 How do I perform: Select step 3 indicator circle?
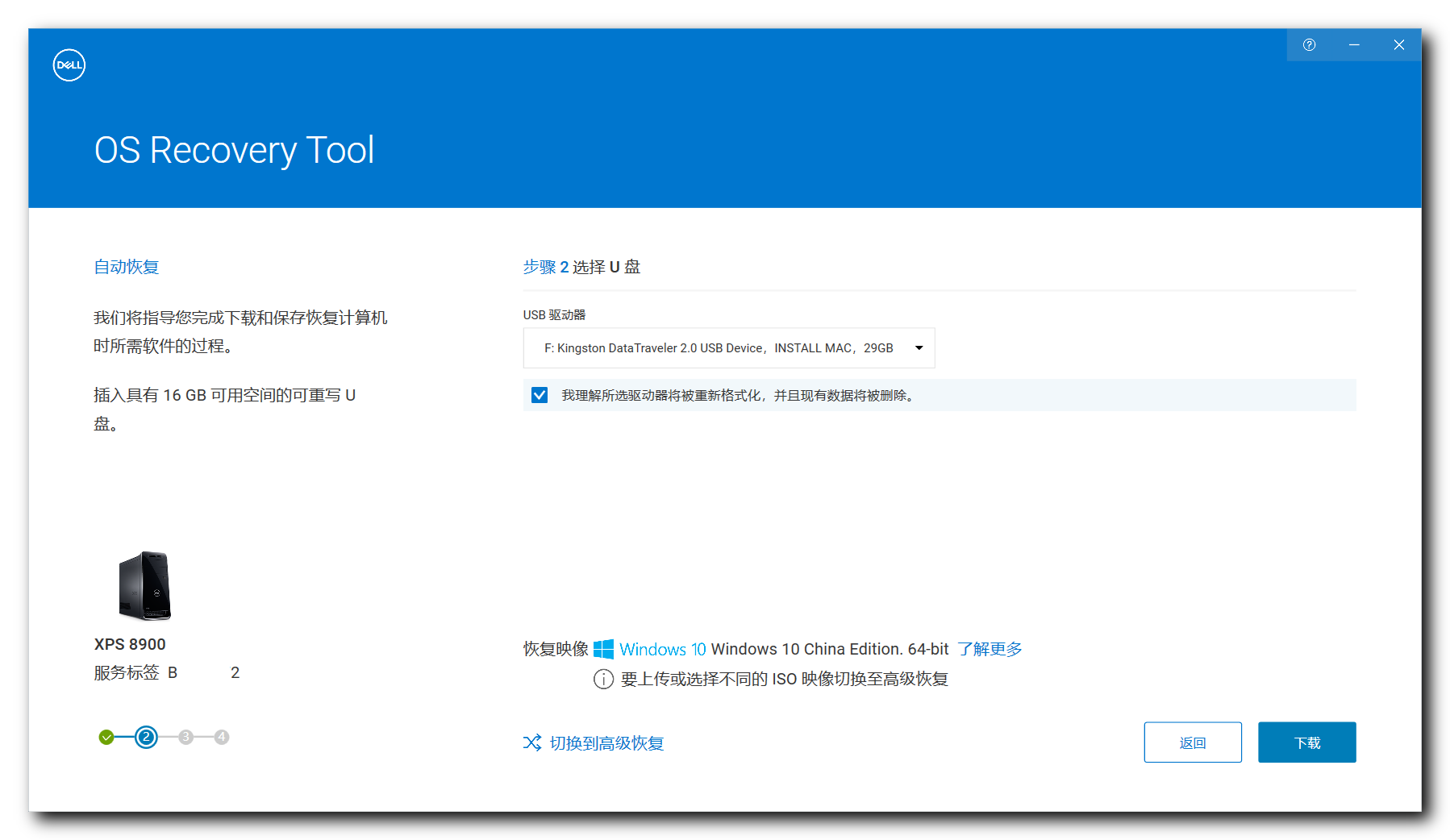pos(186,737)
